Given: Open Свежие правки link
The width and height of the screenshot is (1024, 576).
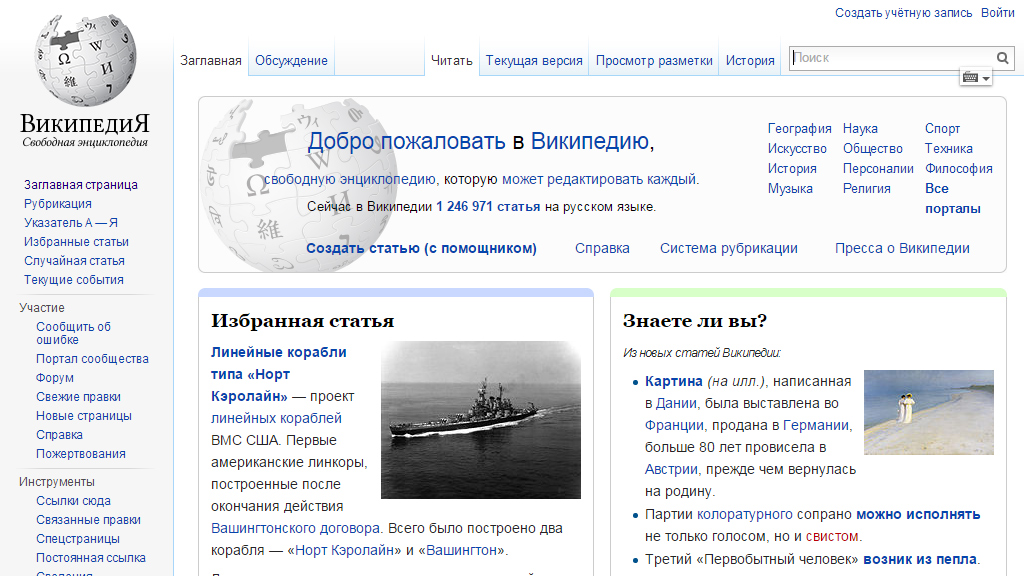Looking at the screenshot, I should [78, 396].
